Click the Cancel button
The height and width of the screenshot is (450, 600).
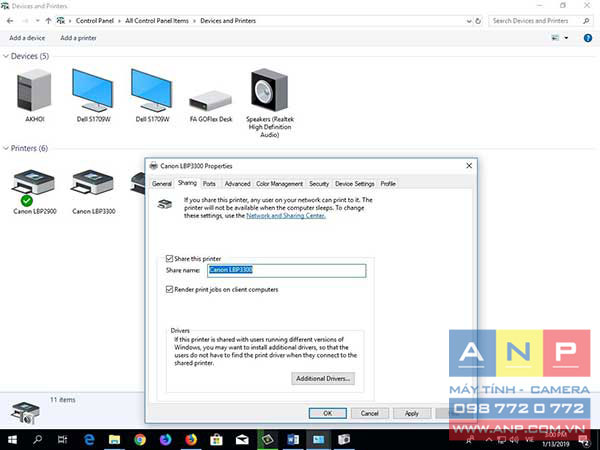(x=370, y=413)
